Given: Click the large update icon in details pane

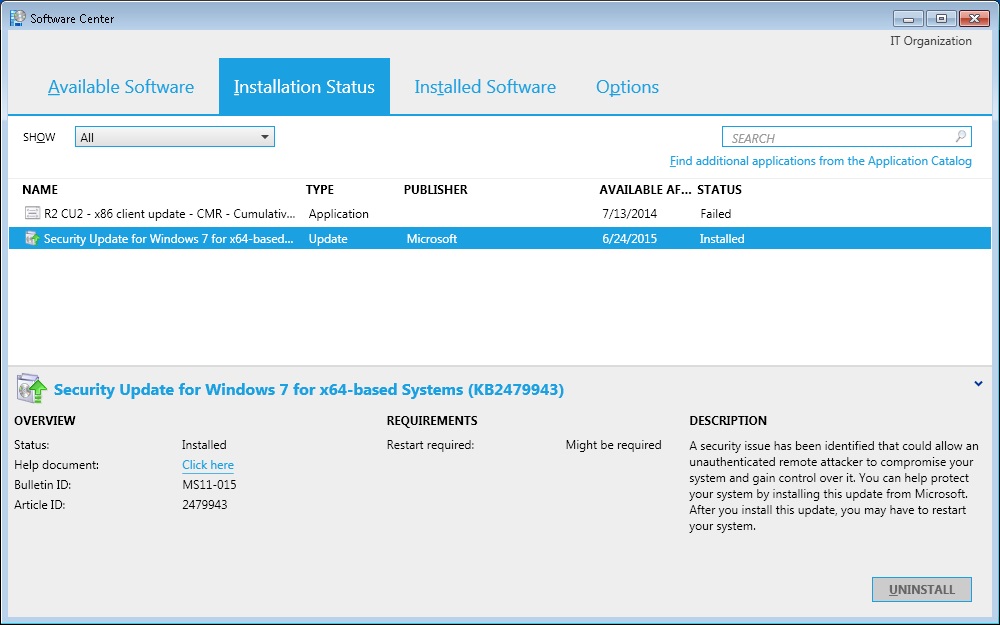Looking at the screenshot, I should click(31, 389).
